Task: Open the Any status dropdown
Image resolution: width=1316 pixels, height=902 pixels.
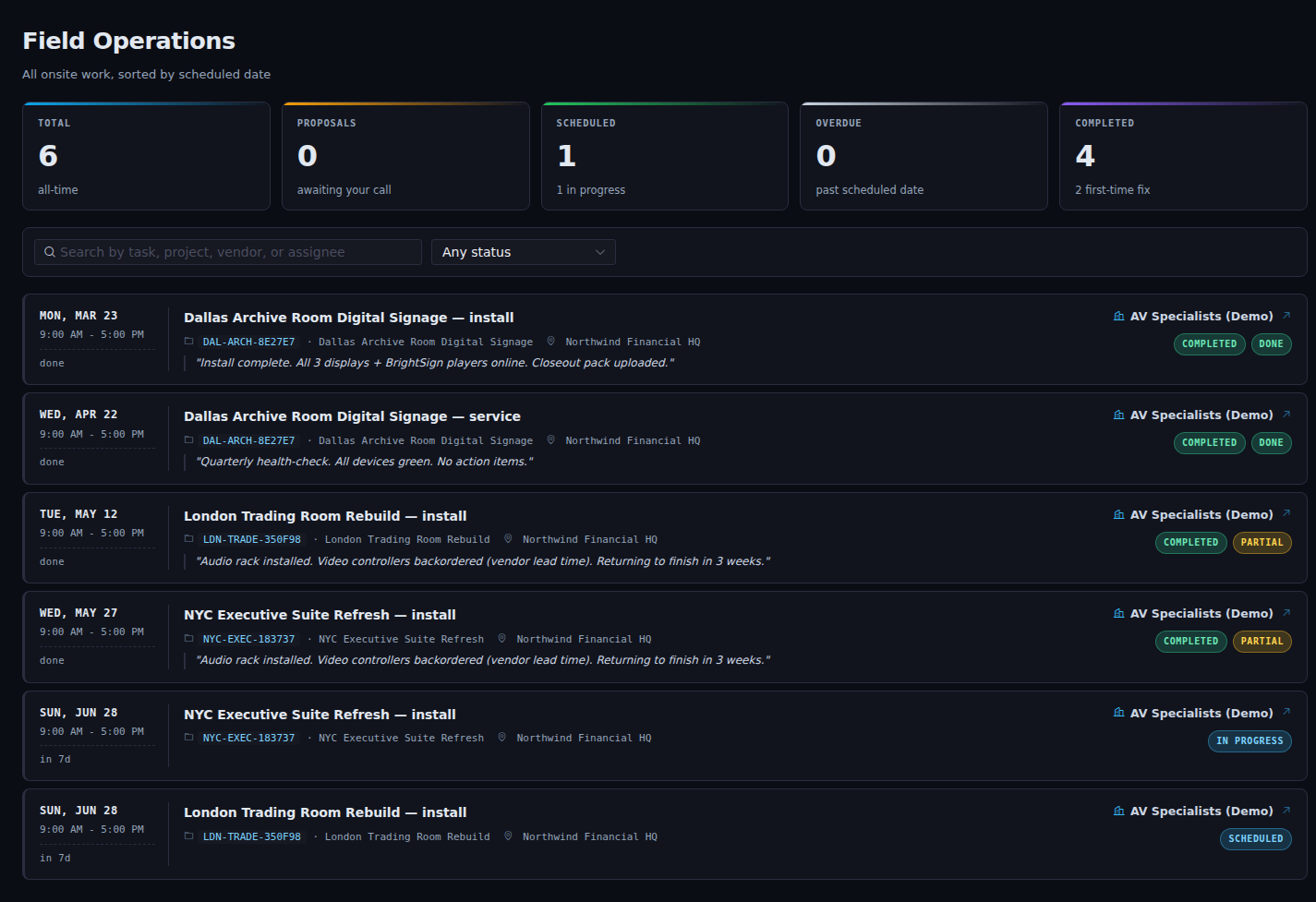Action: tap(524, 252)
